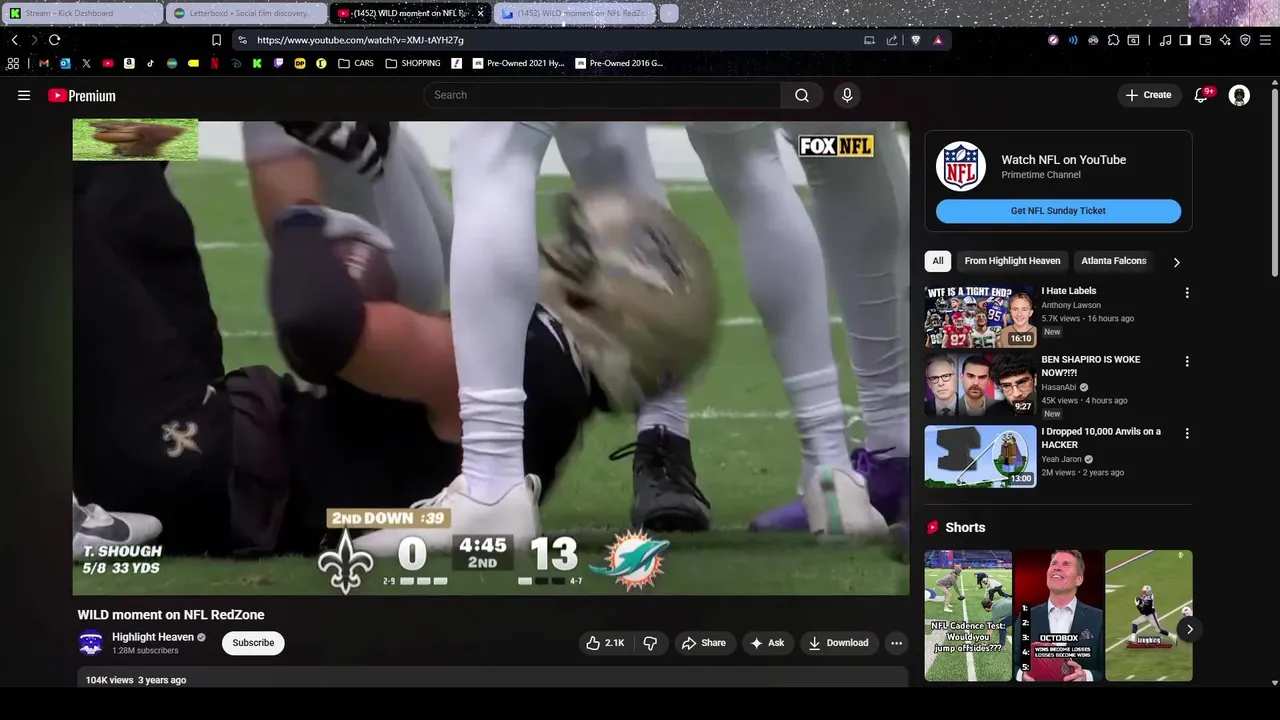1280x720 pixels.
Task: Open the BEN SHAPIRO IS WOKE thumbnail
Action: [x=980, y=385]
